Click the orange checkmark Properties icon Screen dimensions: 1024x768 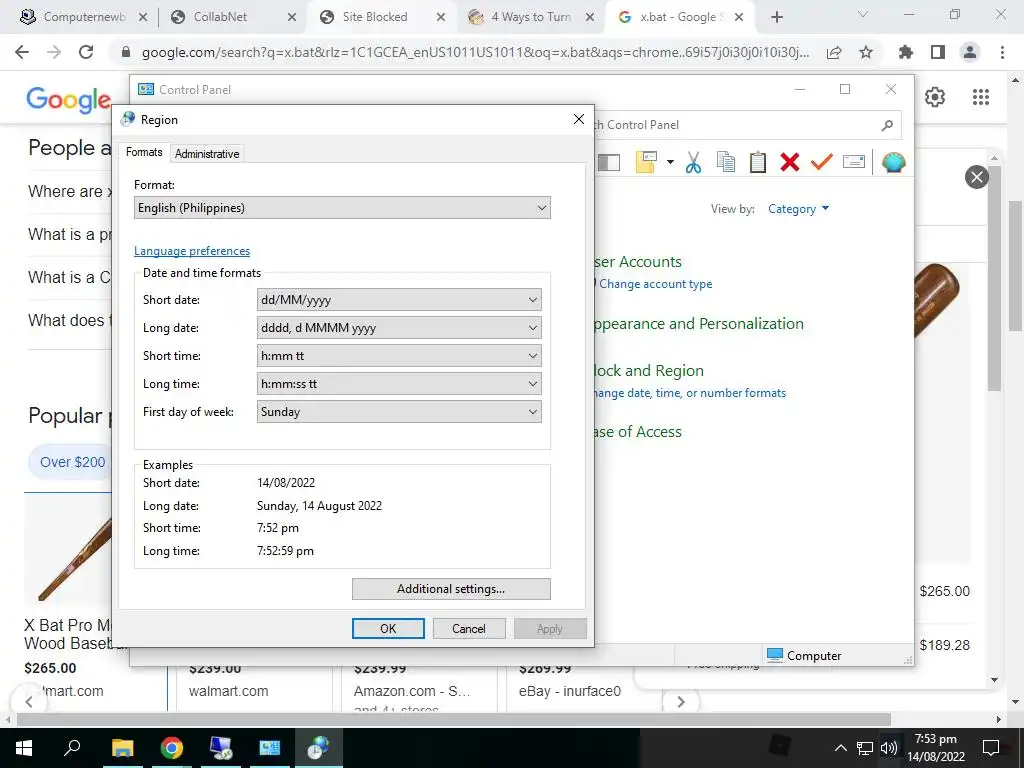pos(822,162)
